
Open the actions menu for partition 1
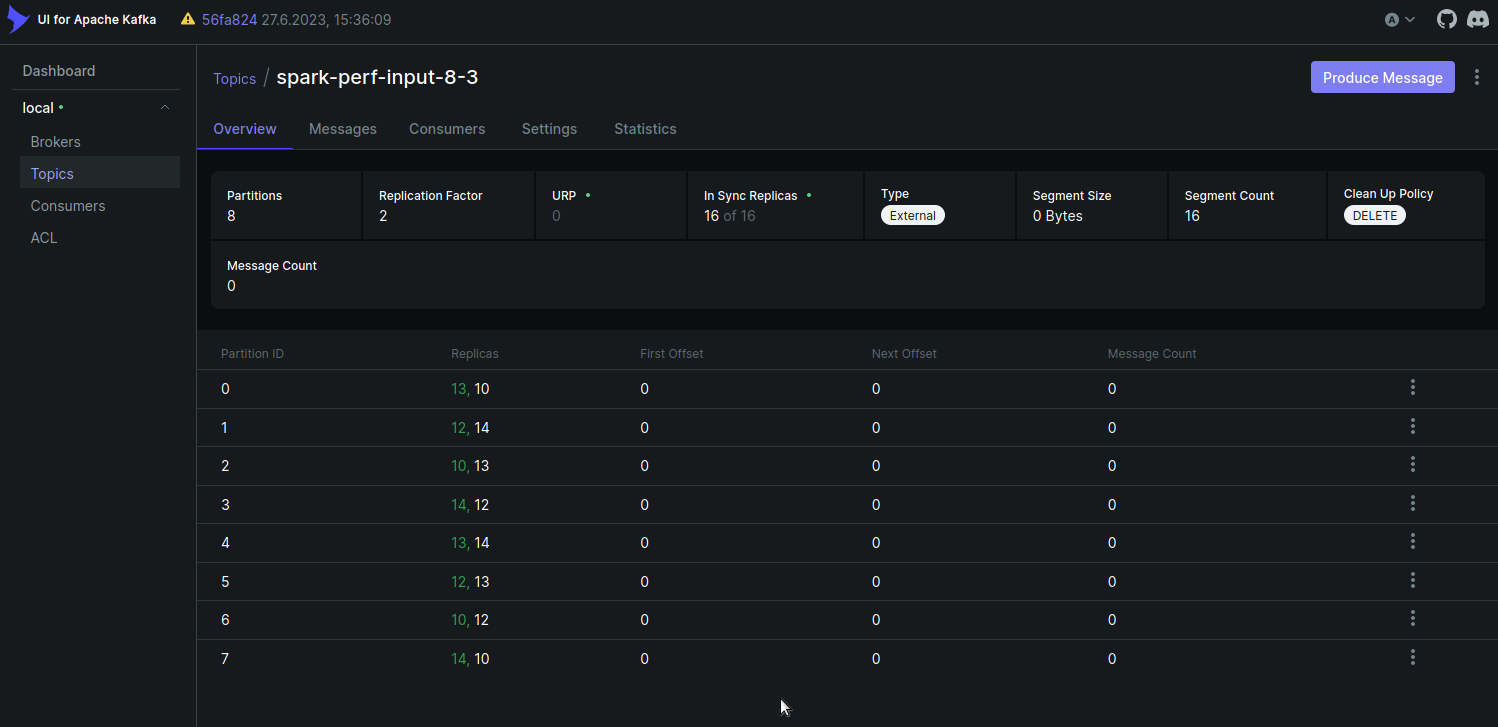pos(1413,426)
